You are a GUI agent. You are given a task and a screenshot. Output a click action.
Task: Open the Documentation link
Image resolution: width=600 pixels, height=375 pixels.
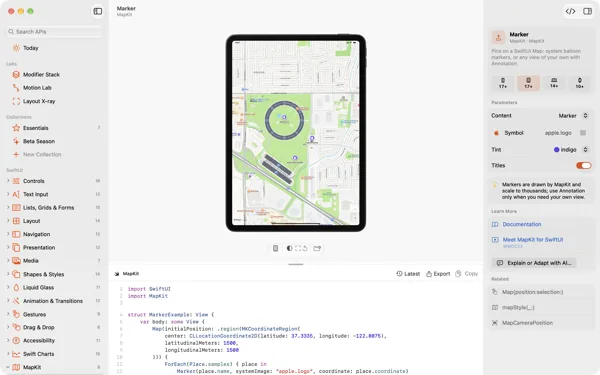point(522,224)
